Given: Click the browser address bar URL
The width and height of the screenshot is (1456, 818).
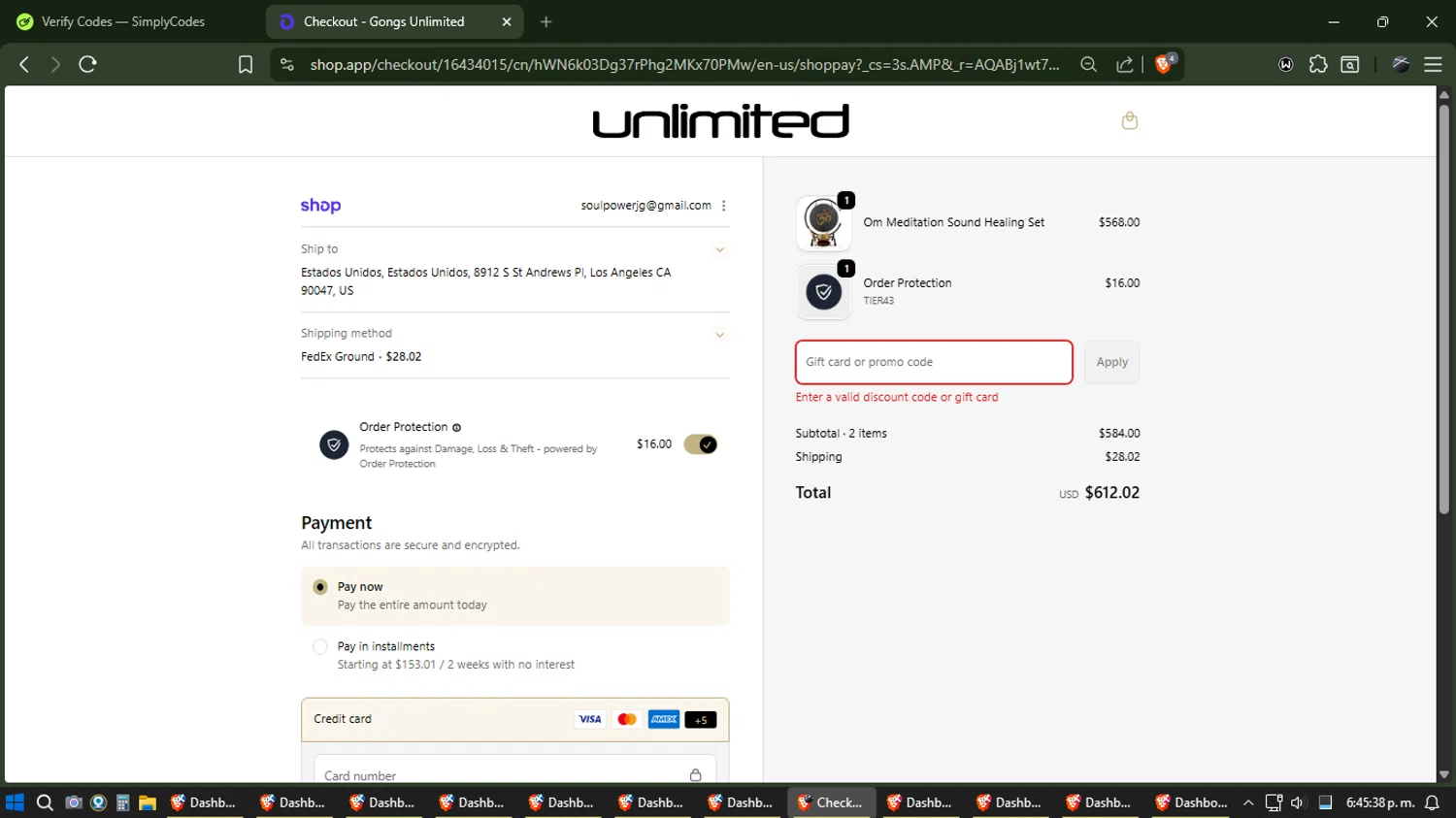Looking at the screenshot, I should (x=684, y=64).
